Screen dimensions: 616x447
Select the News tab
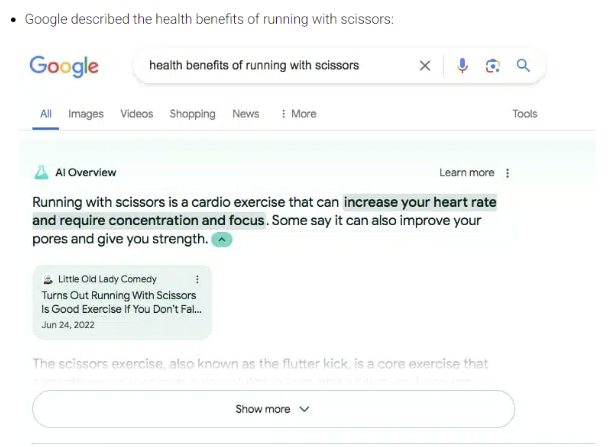(x=246, y=114)
